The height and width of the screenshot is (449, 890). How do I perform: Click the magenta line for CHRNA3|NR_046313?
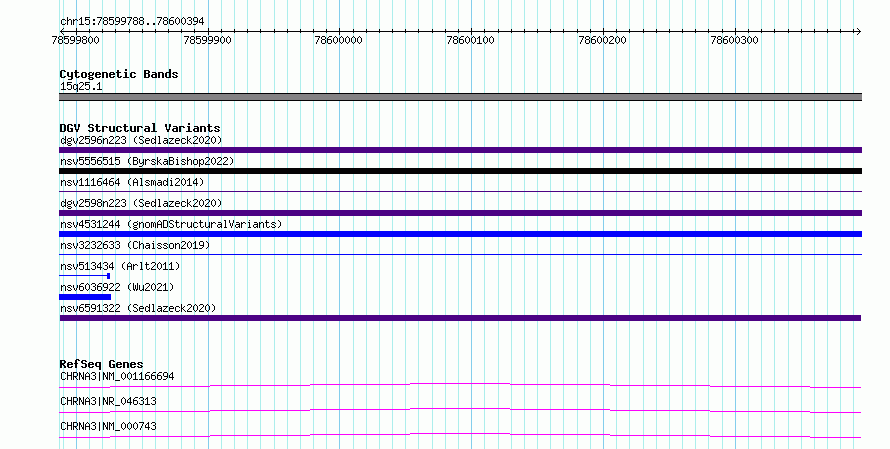tap(460, 411)
